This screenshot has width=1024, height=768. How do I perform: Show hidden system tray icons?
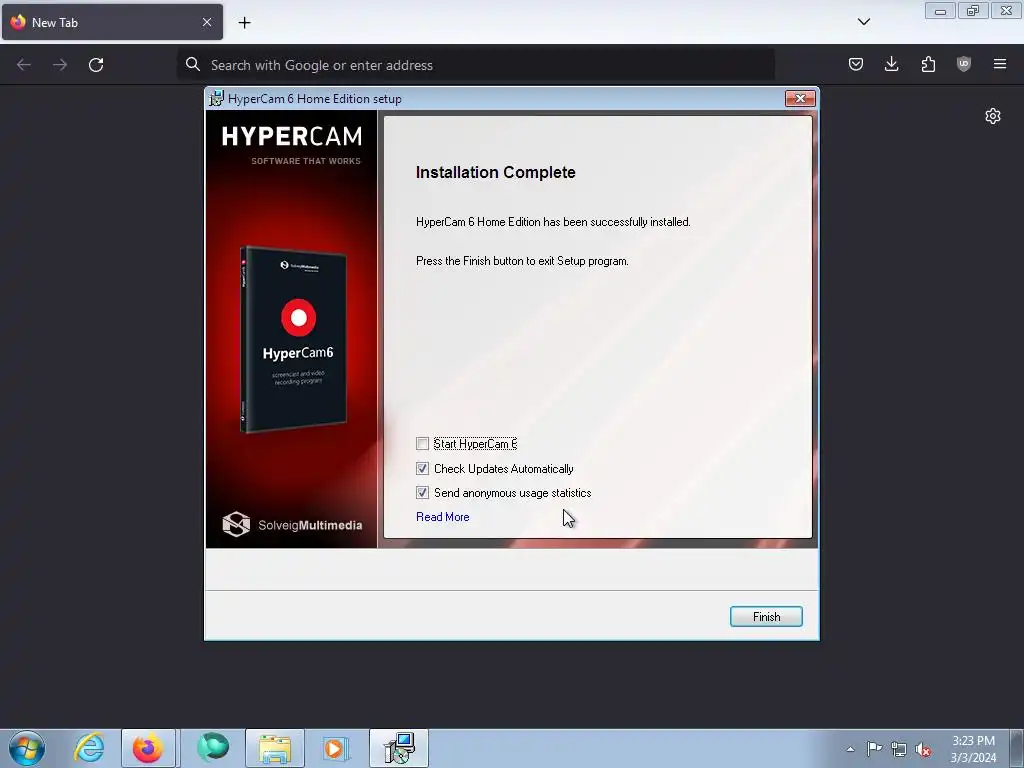point(850,749)
